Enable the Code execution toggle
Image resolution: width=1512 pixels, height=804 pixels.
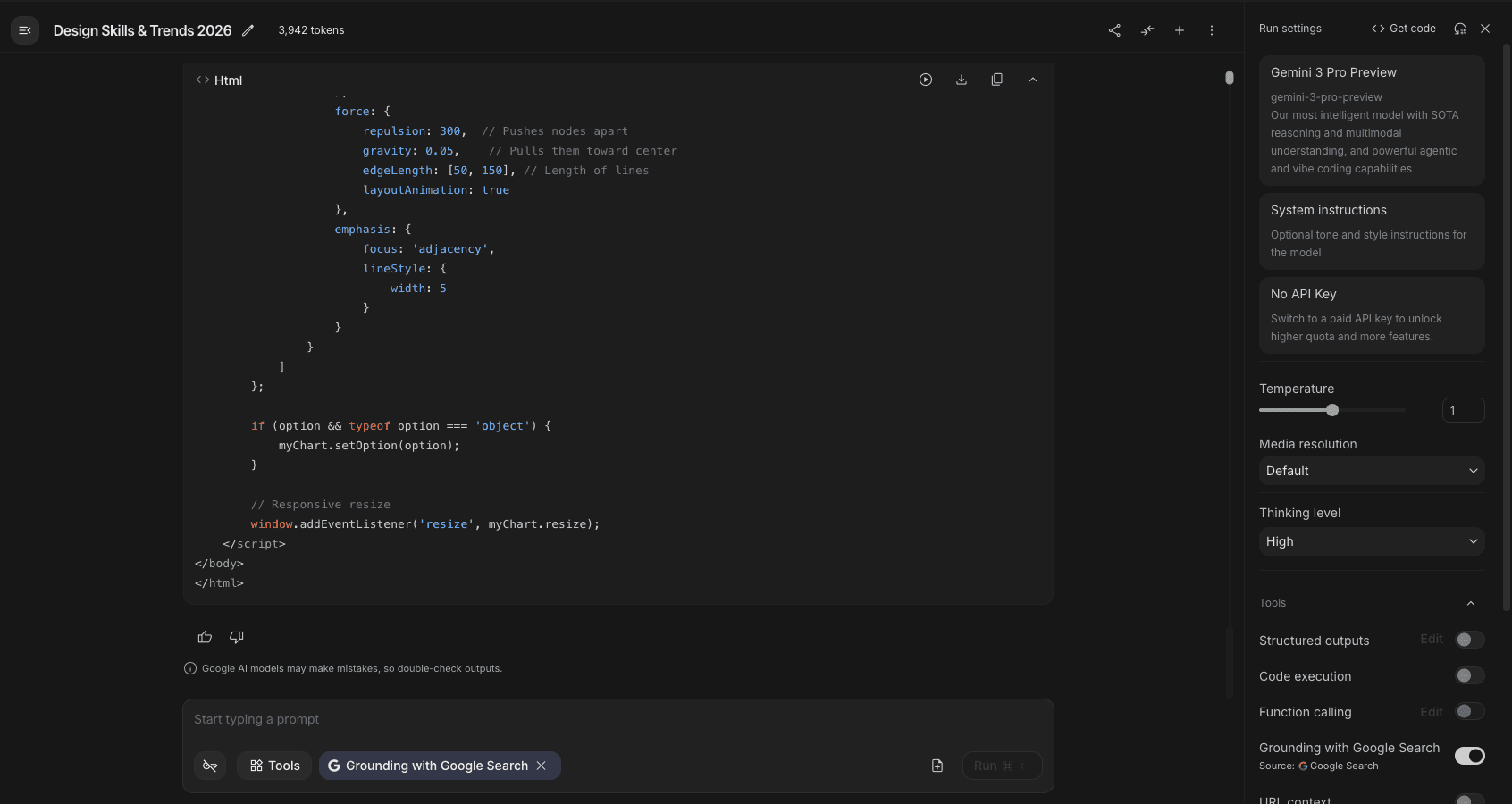(x=1469, y=675)
